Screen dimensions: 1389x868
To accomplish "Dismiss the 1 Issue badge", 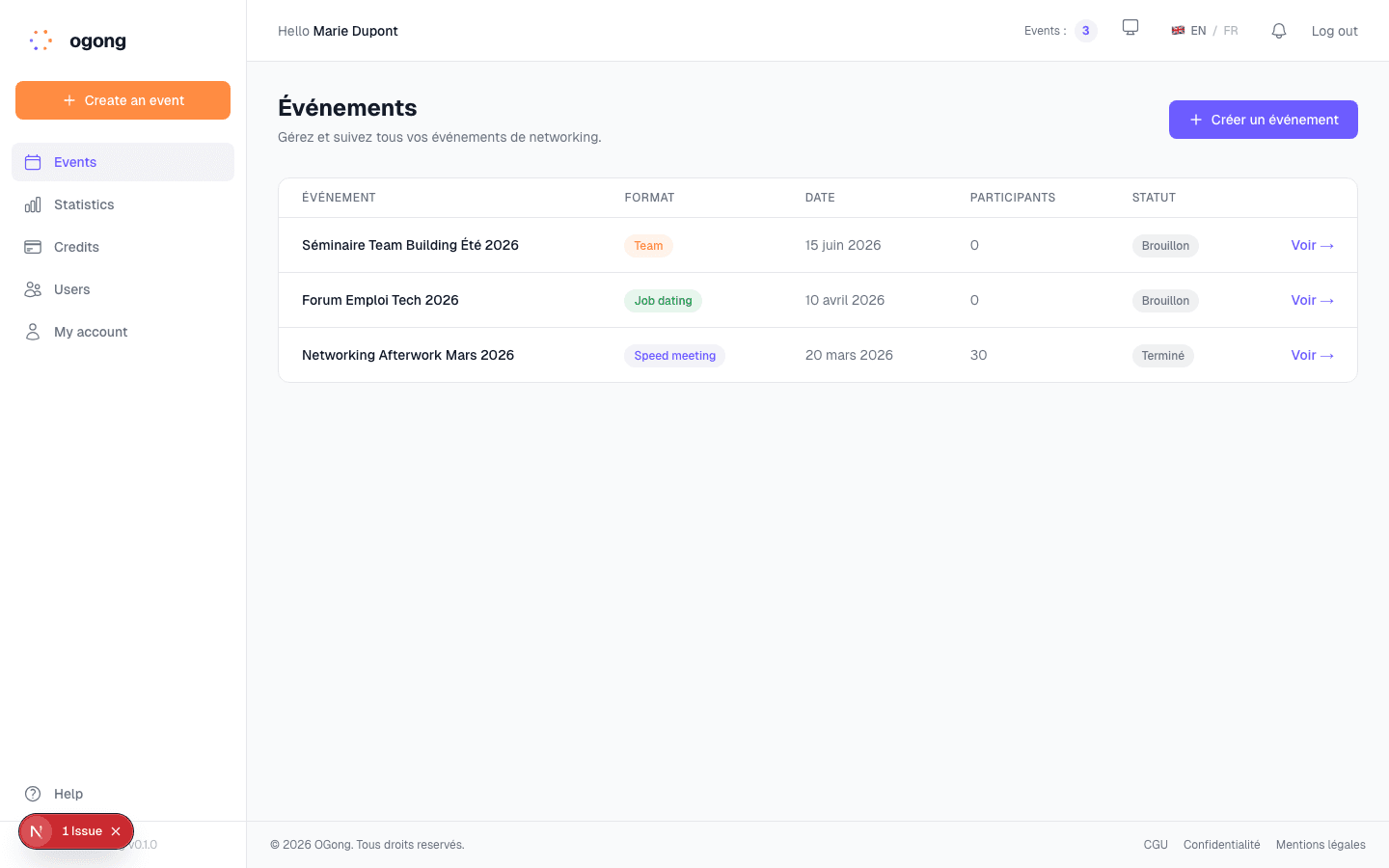I will tap(116, 831).
